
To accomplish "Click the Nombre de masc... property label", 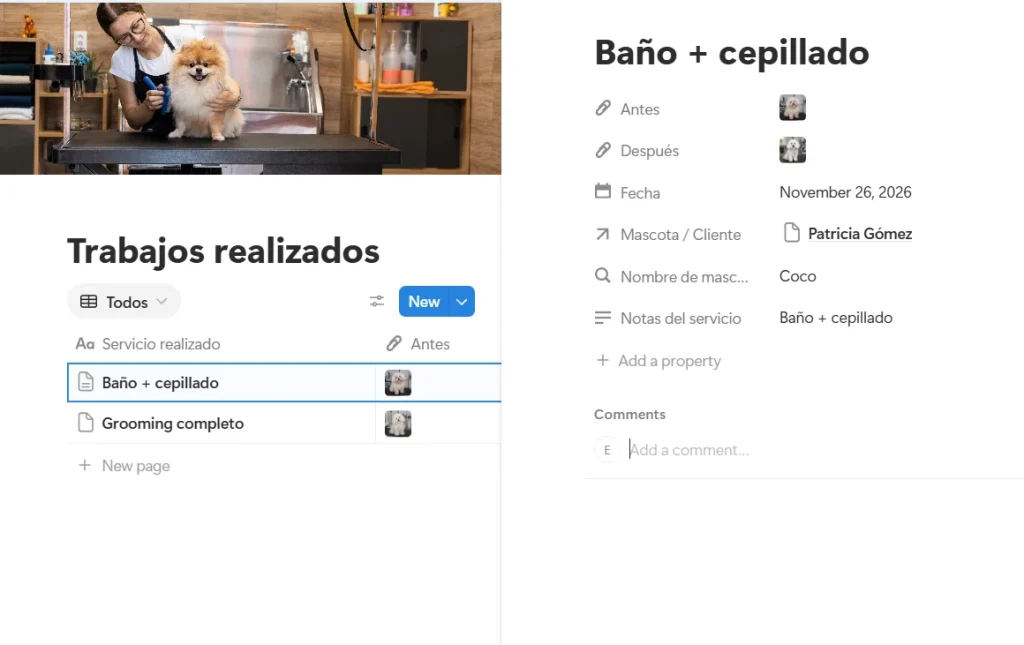I will [x=684, y=277].
